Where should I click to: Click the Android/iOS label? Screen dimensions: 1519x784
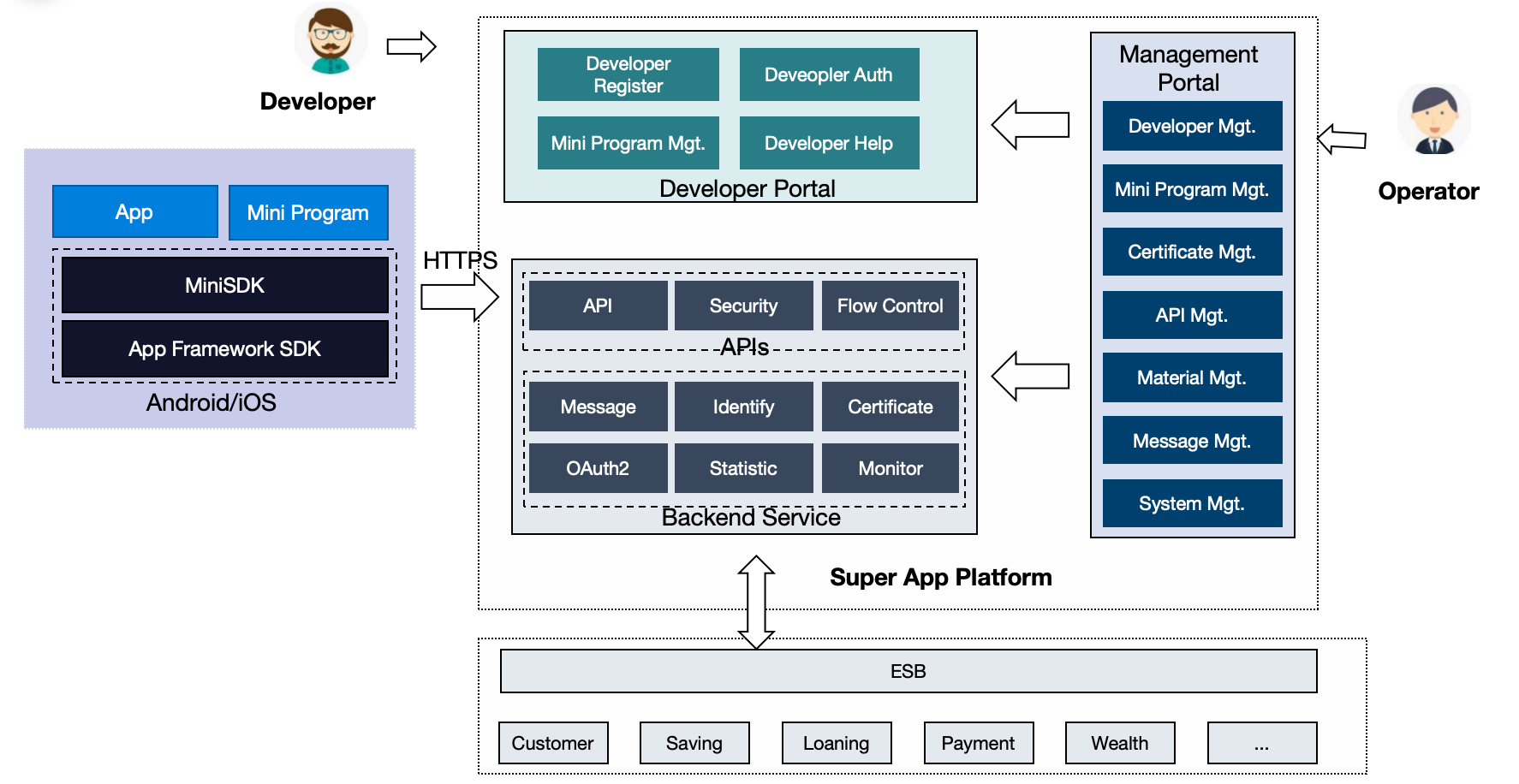(x=211, y=402)
